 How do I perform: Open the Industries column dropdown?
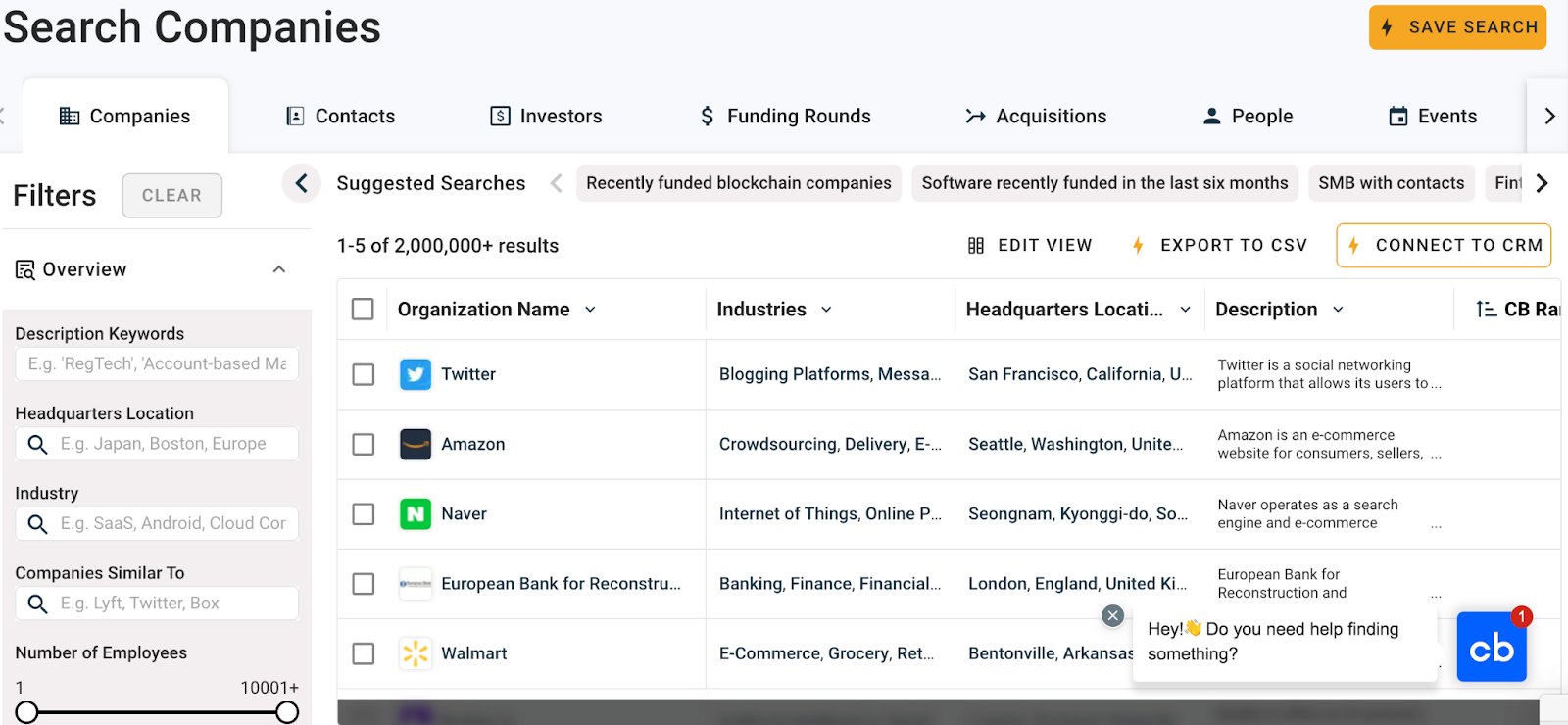coord(826,310)
